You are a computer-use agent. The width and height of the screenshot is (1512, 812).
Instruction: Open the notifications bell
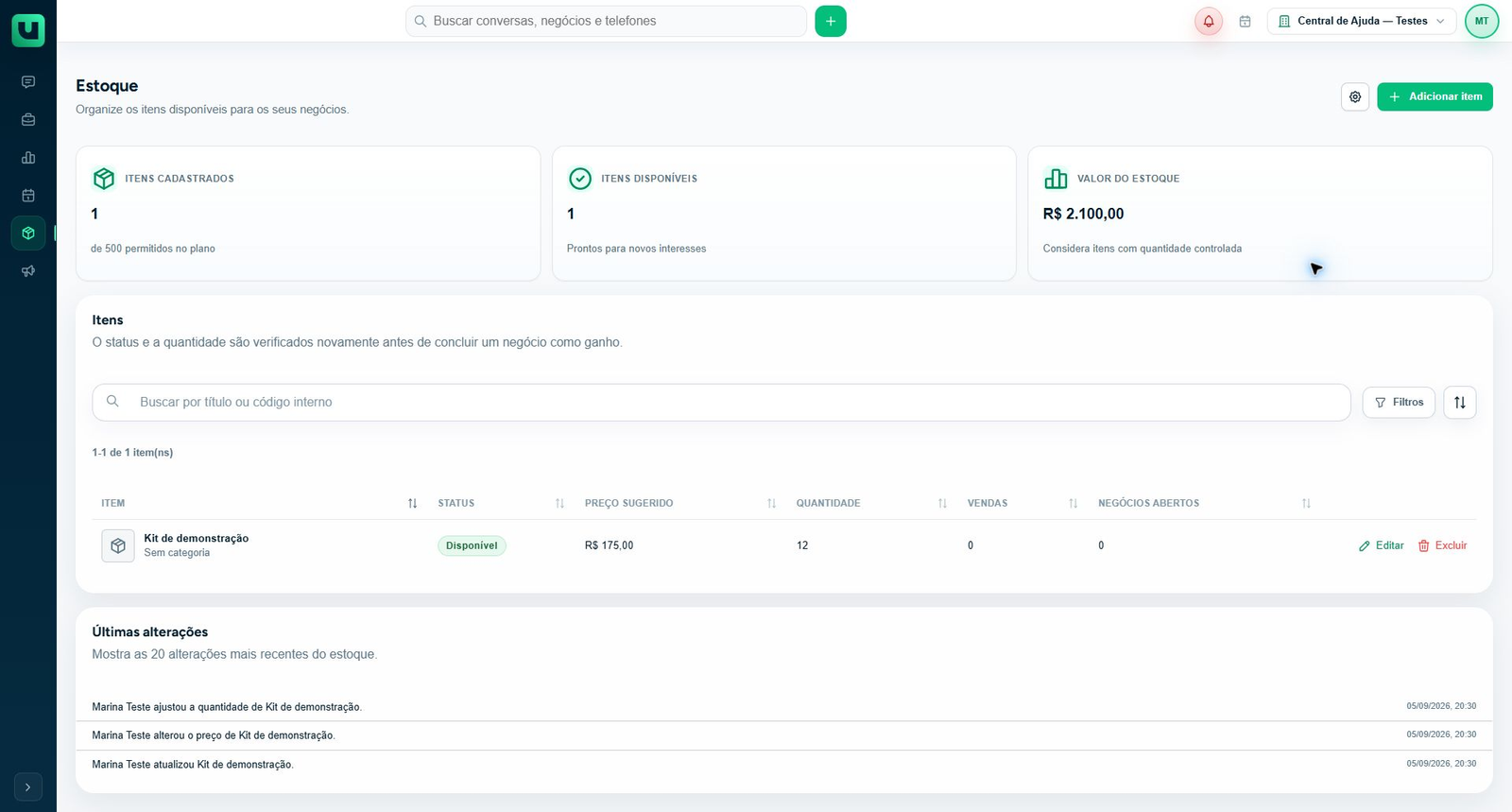[x=1209, y=21]
